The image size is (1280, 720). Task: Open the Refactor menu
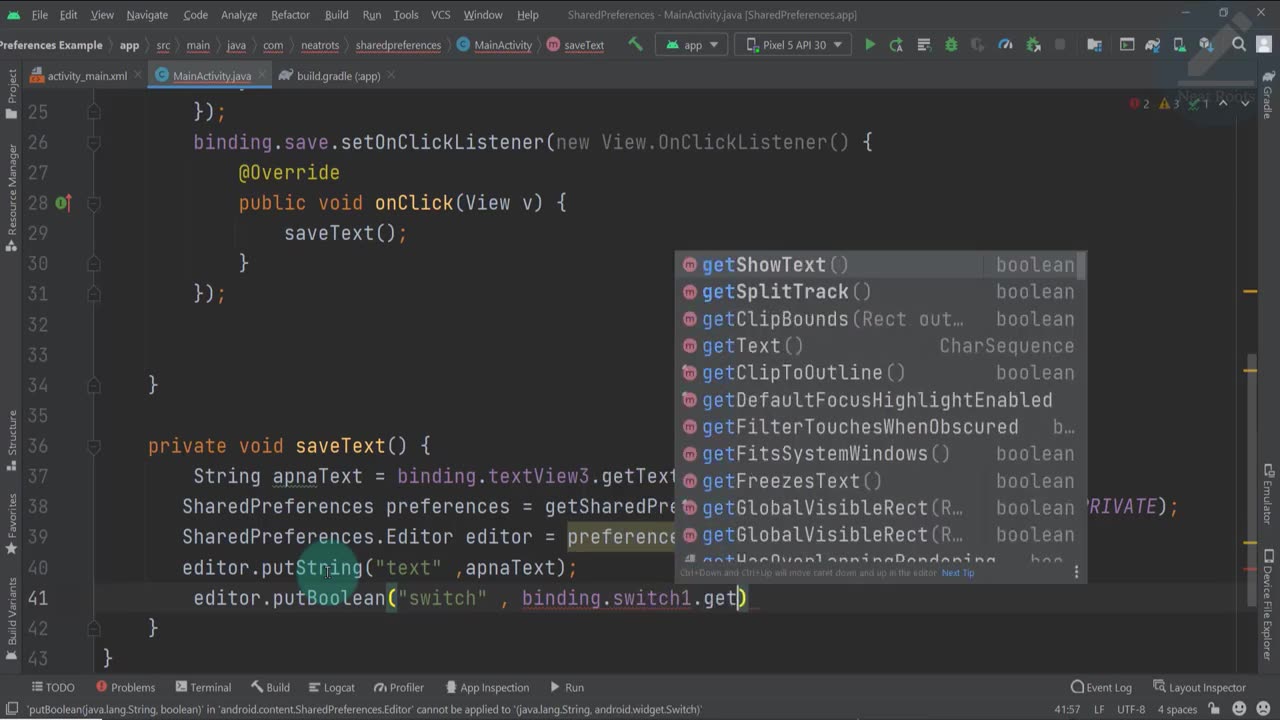click(290, 15)
